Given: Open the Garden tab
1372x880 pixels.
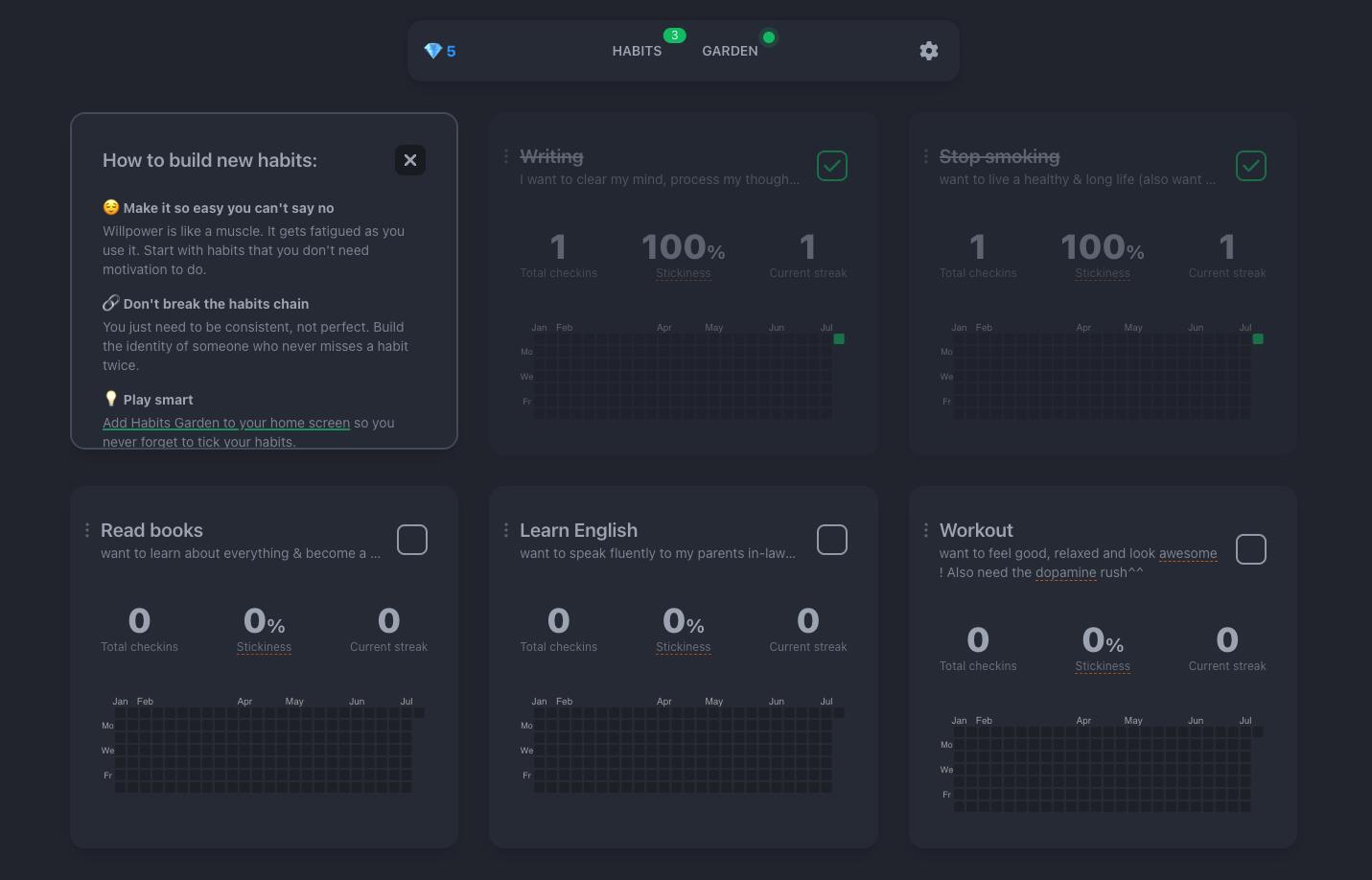Looking at the screenshot, I should [x=730, y=51].
